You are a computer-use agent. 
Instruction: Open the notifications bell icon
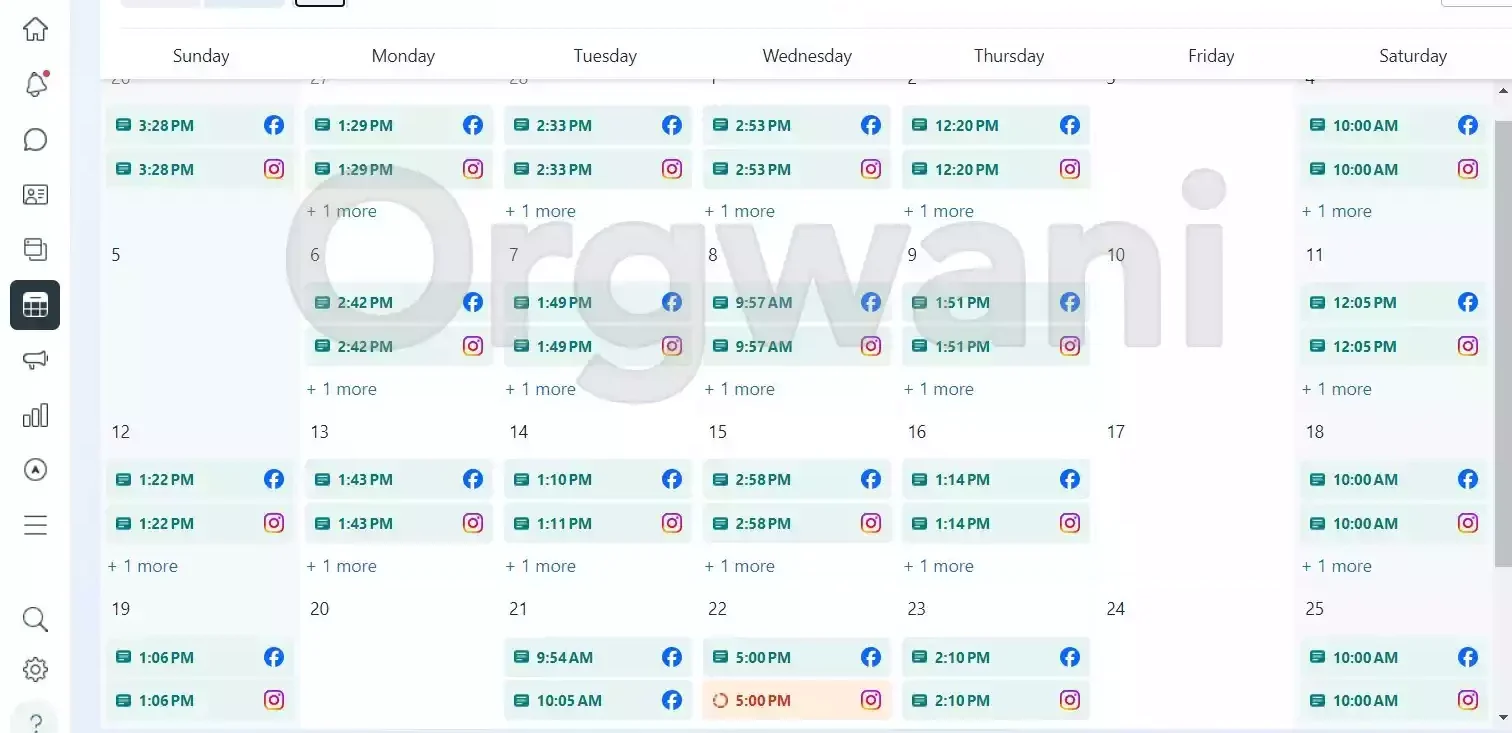[x=35, y=85]
